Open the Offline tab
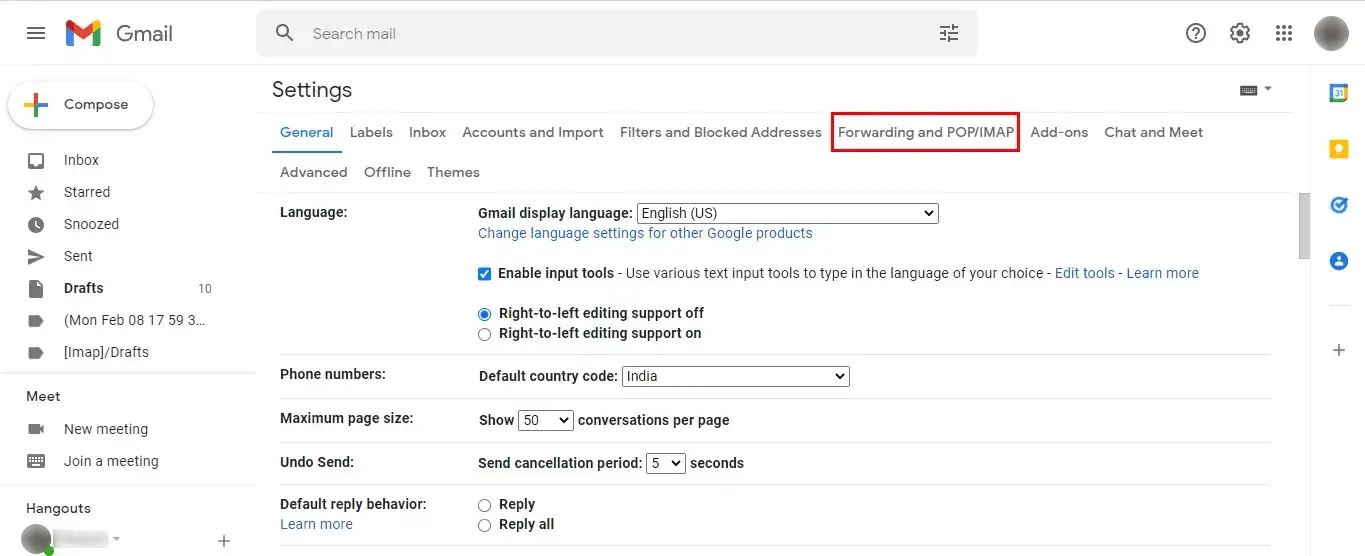 [387, 172]
